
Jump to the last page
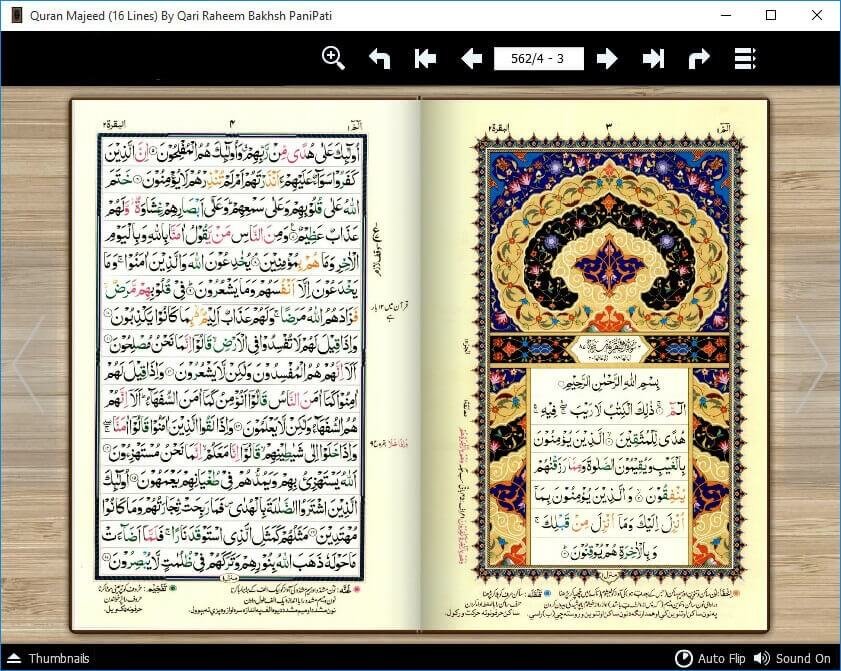pyautogui.click(x=653, y=58)
